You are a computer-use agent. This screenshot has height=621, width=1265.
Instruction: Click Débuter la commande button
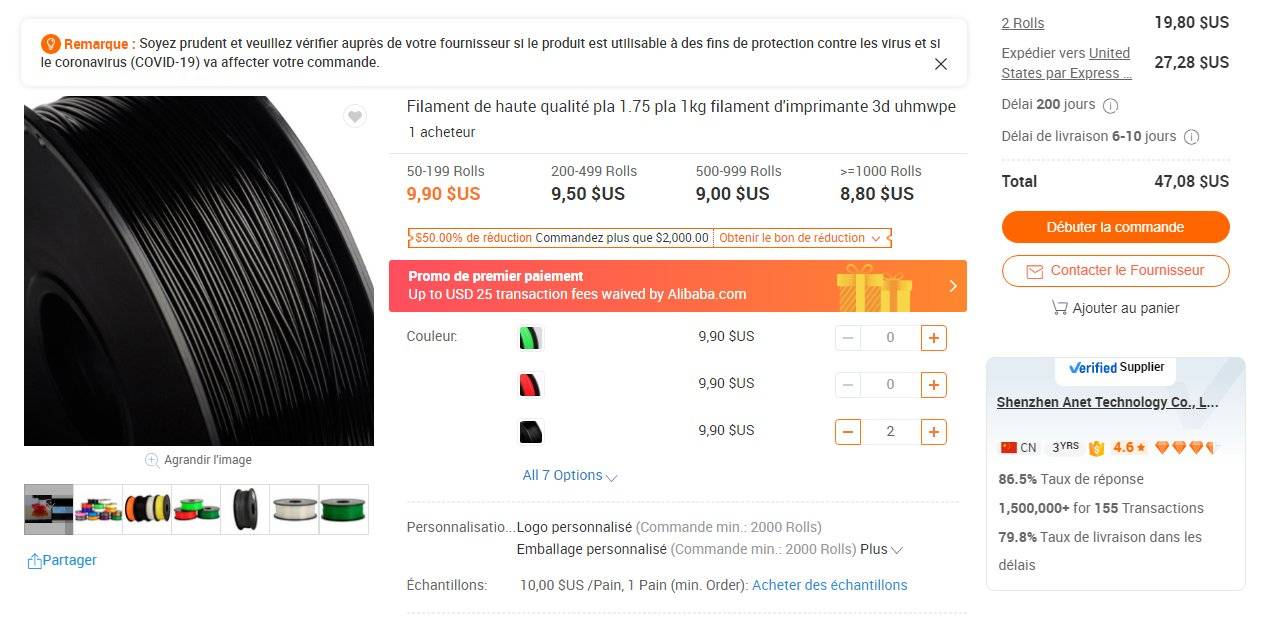click(1115, 227)
